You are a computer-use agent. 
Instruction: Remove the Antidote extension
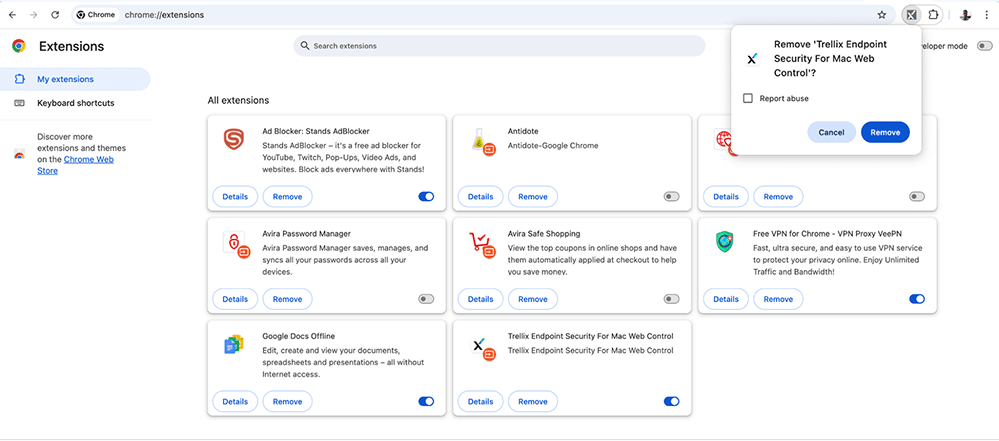point(533,197)
